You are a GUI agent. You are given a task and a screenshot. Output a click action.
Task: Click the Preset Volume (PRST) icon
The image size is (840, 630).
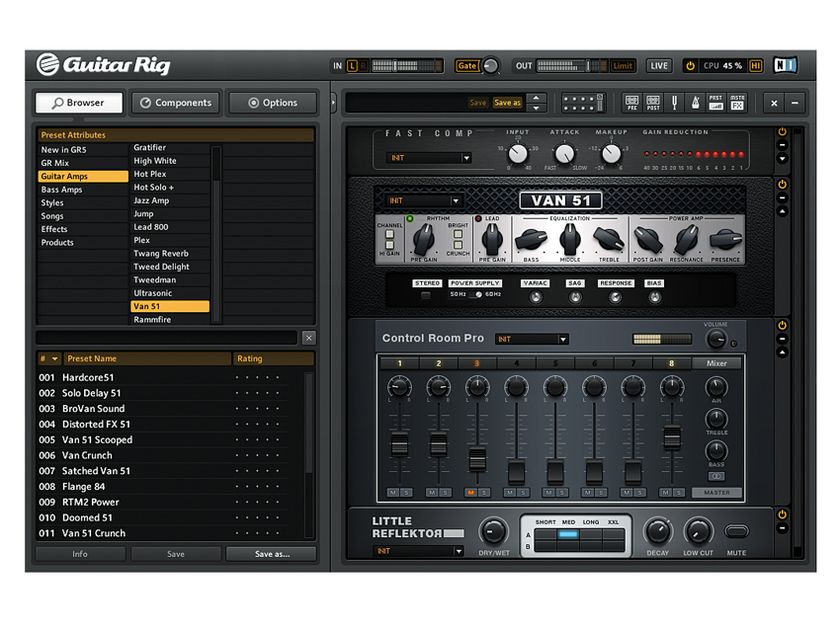pos(716,102)
